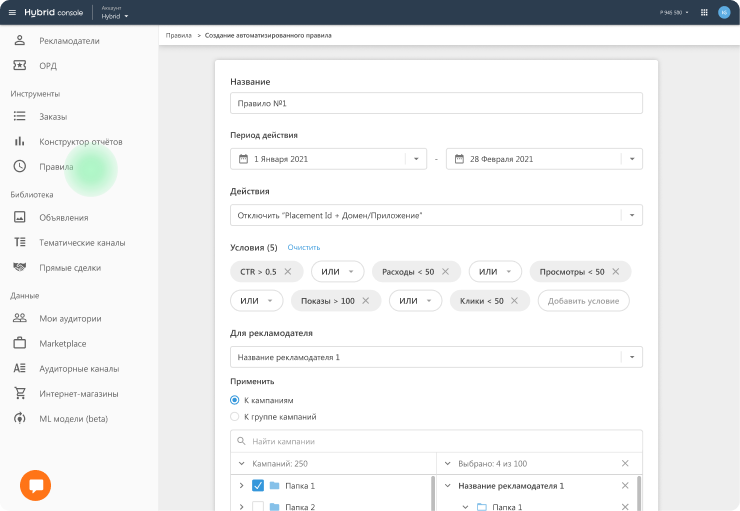Expand the Папка 1 tree node
Viewport: 740px width, 511px height.
[241, 486]
